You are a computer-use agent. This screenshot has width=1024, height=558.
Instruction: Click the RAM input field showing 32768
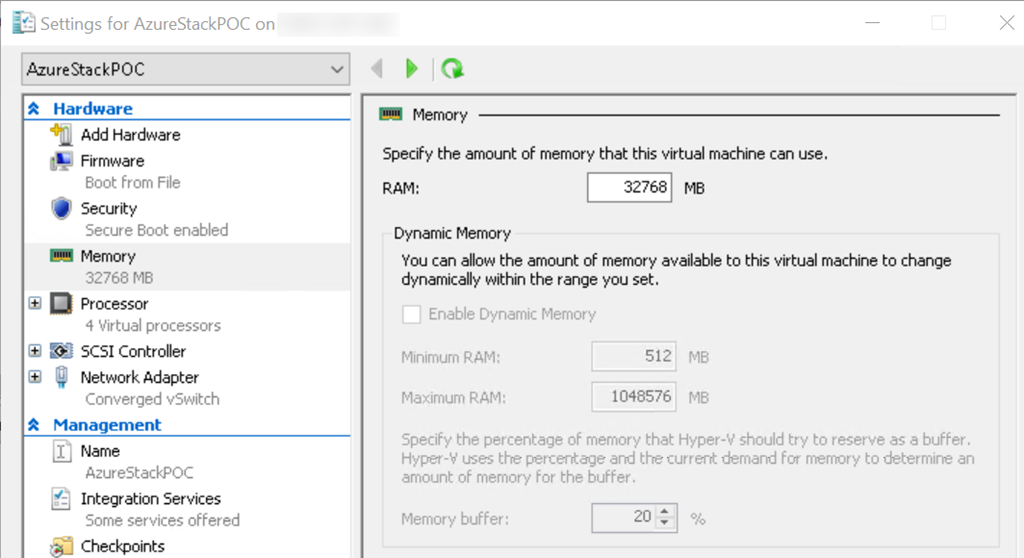630,188
